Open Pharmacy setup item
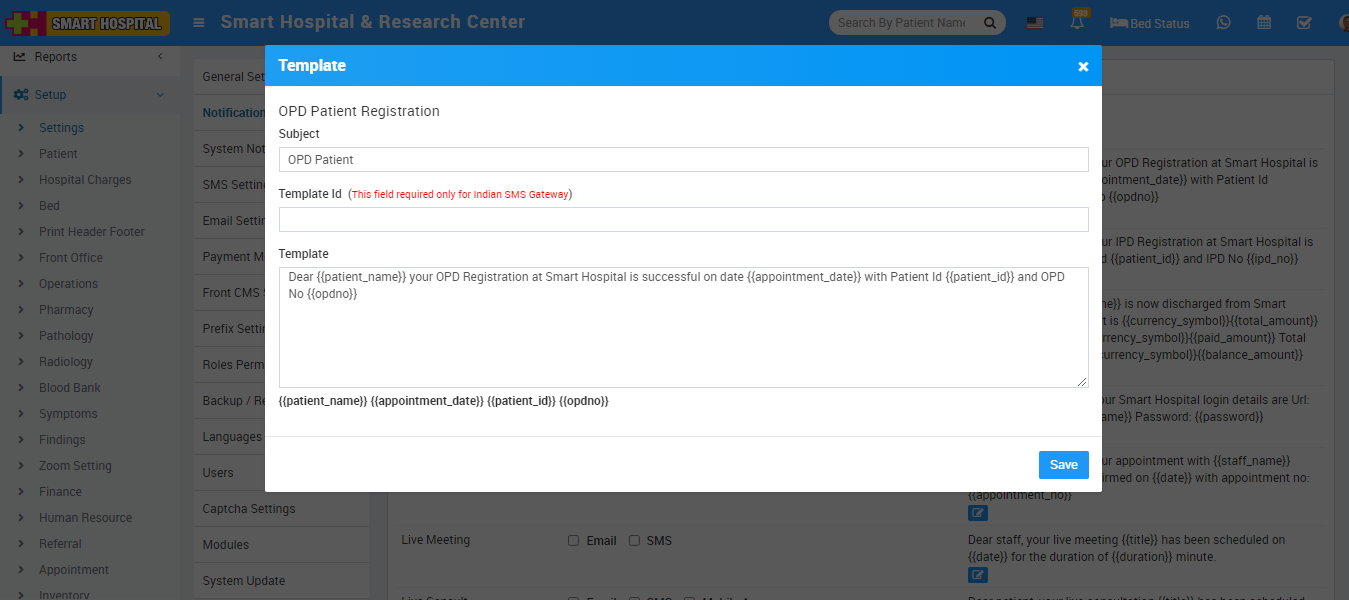 (66, 310)
